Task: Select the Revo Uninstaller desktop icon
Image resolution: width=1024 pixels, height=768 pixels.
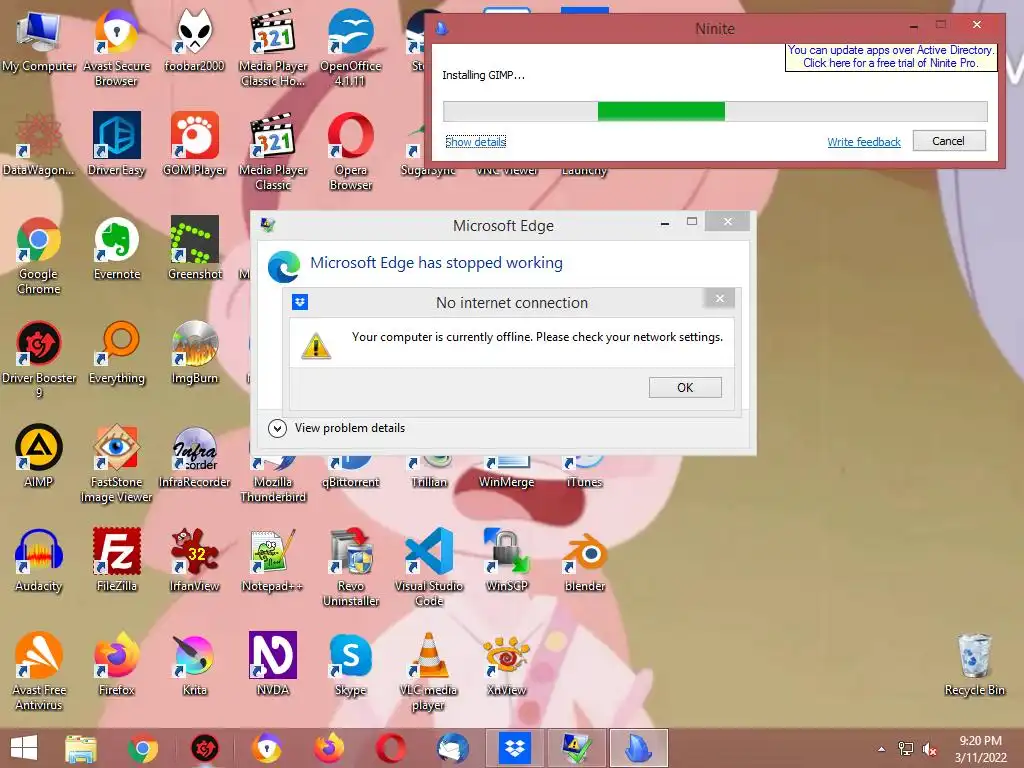Action: click(351, 568)
